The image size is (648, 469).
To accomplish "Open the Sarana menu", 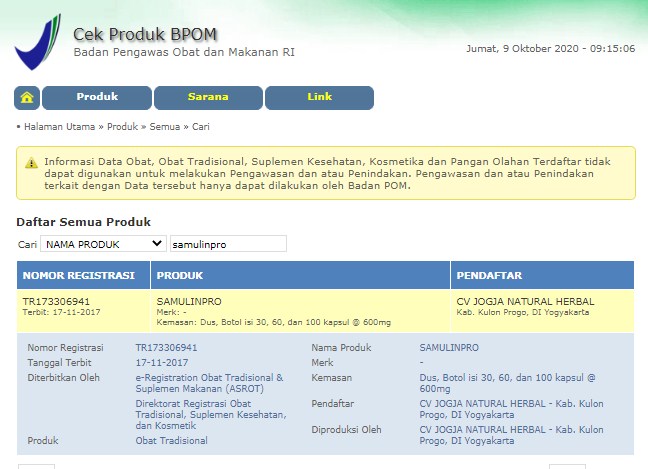I will (x=208, y=98).
